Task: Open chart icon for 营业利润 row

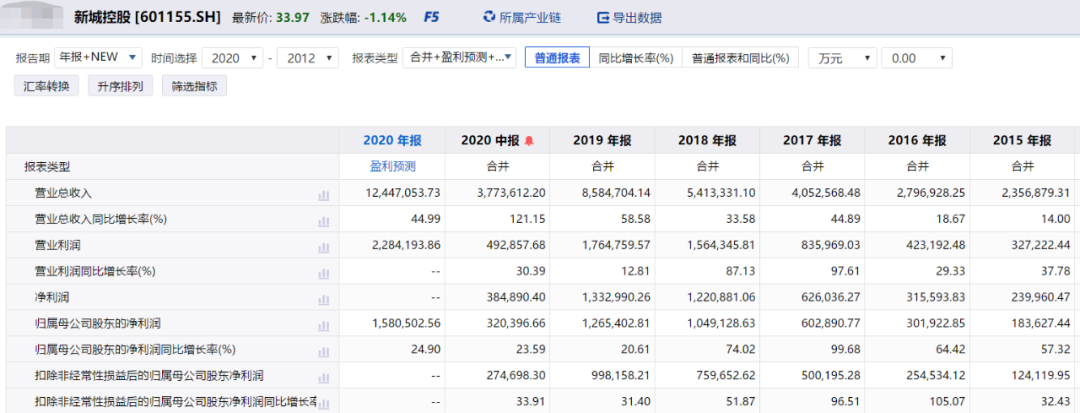Action: pyautogui.click(x=324, y=248)
